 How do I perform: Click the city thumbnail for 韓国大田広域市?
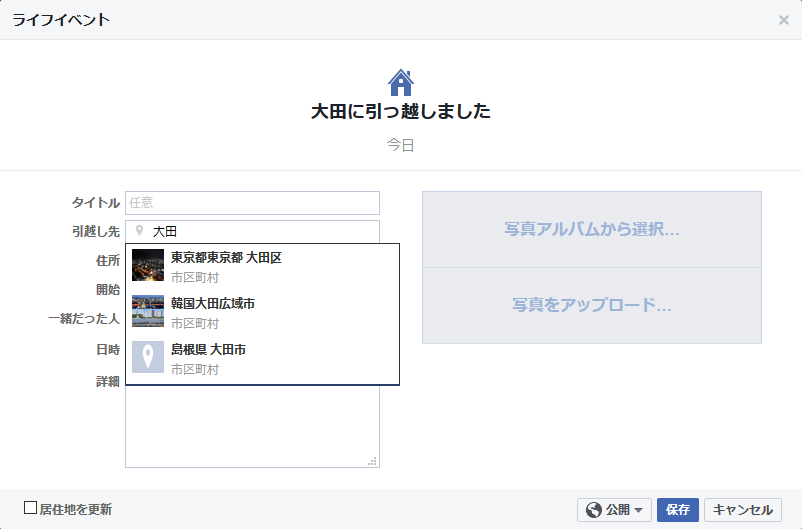tap(148, 311)
